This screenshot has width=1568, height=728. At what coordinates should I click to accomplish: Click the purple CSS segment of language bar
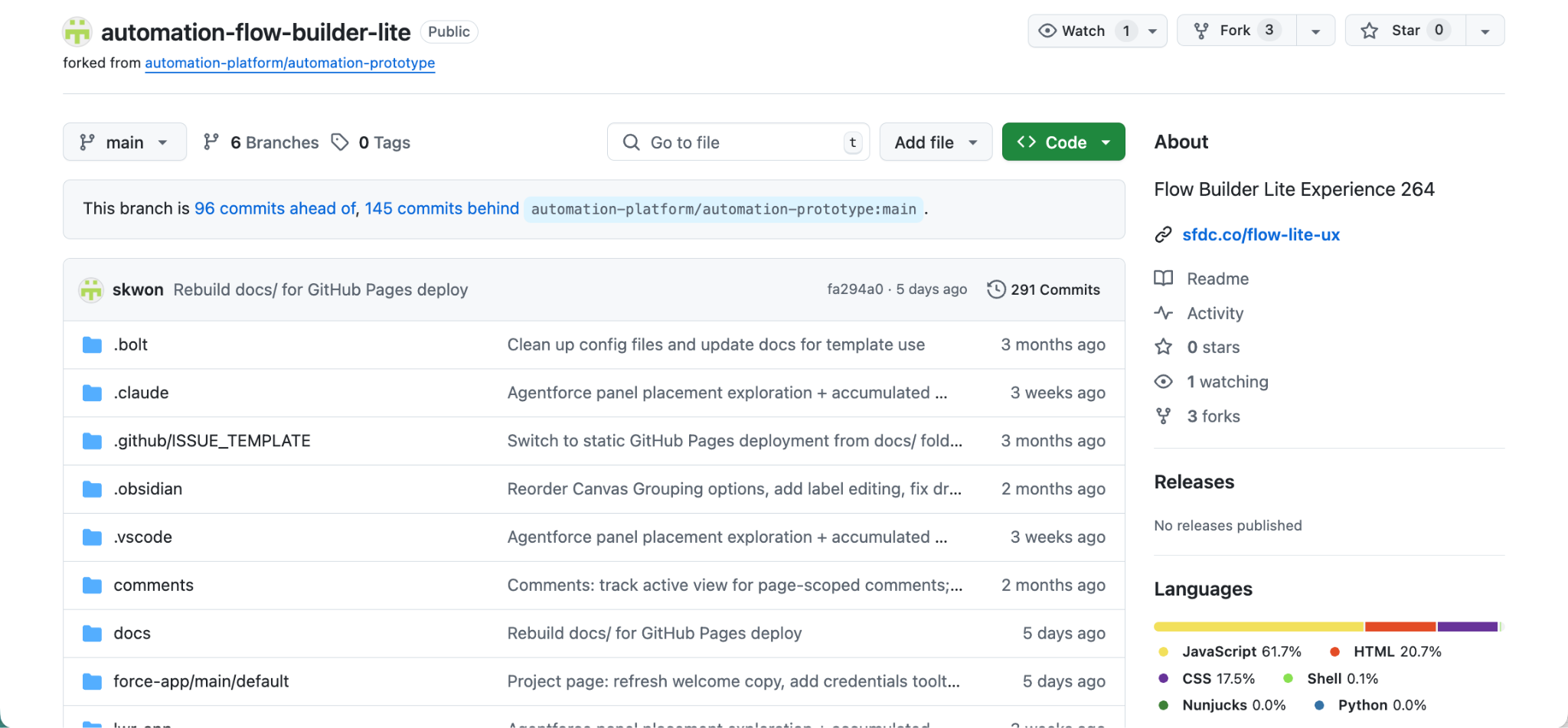pyautogui.click(x=1468, y=627)
